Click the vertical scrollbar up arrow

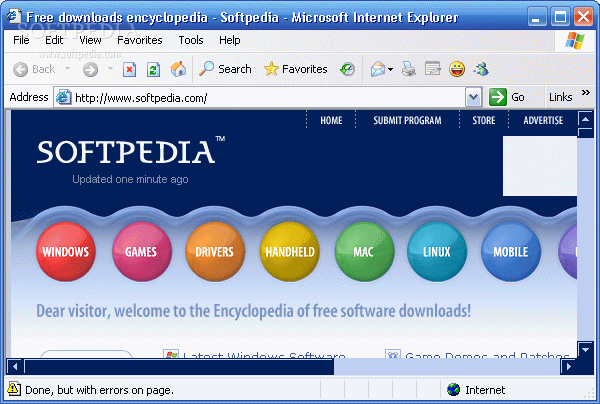585,119
